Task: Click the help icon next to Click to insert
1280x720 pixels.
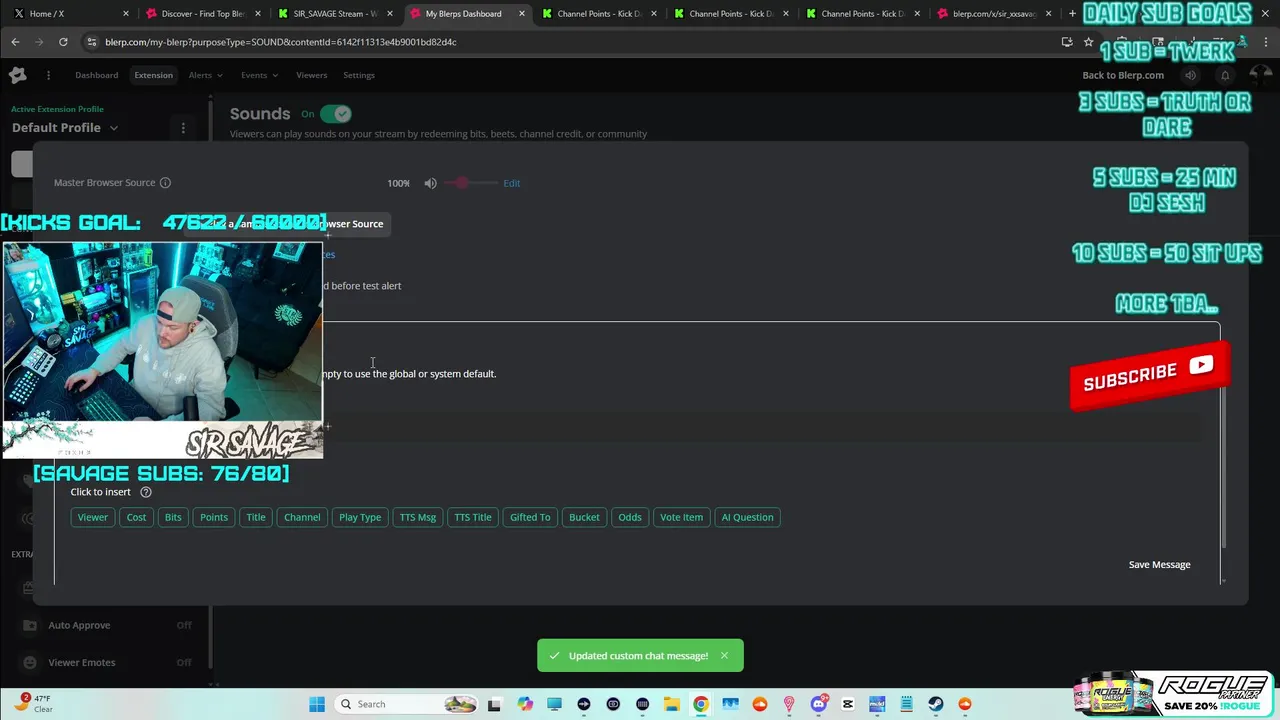Action: click(146, 492)
